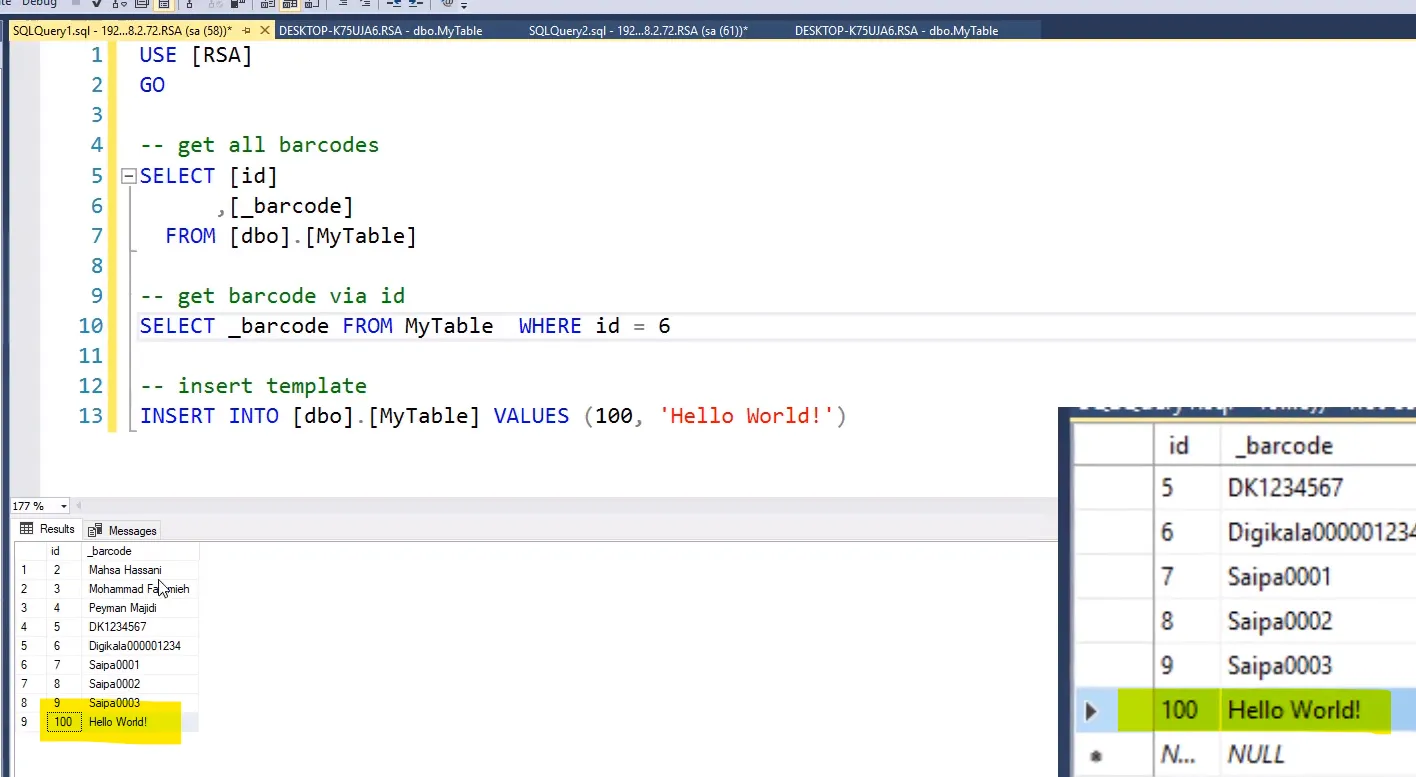Enable Include Actual Execution Plan
Image resolution: width=1416 pixels, height=777 pixels.
[x=189, y=4]
